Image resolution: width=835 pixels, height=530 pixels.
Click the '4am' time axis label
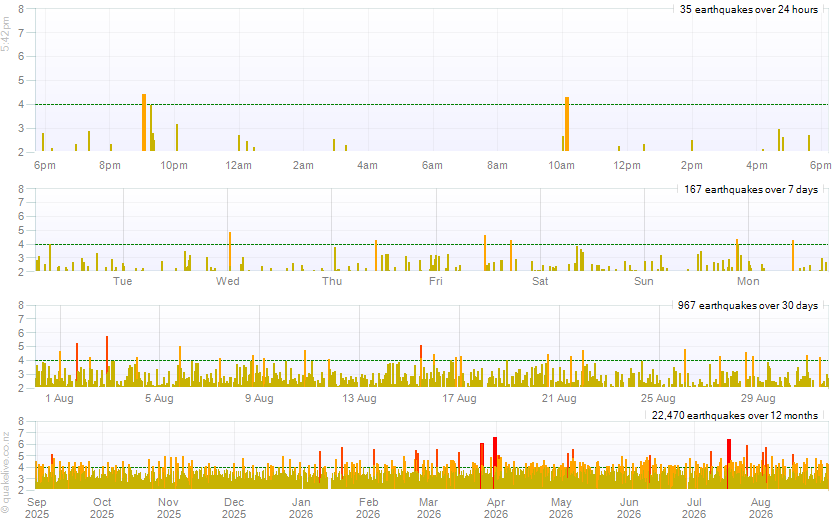367,166
